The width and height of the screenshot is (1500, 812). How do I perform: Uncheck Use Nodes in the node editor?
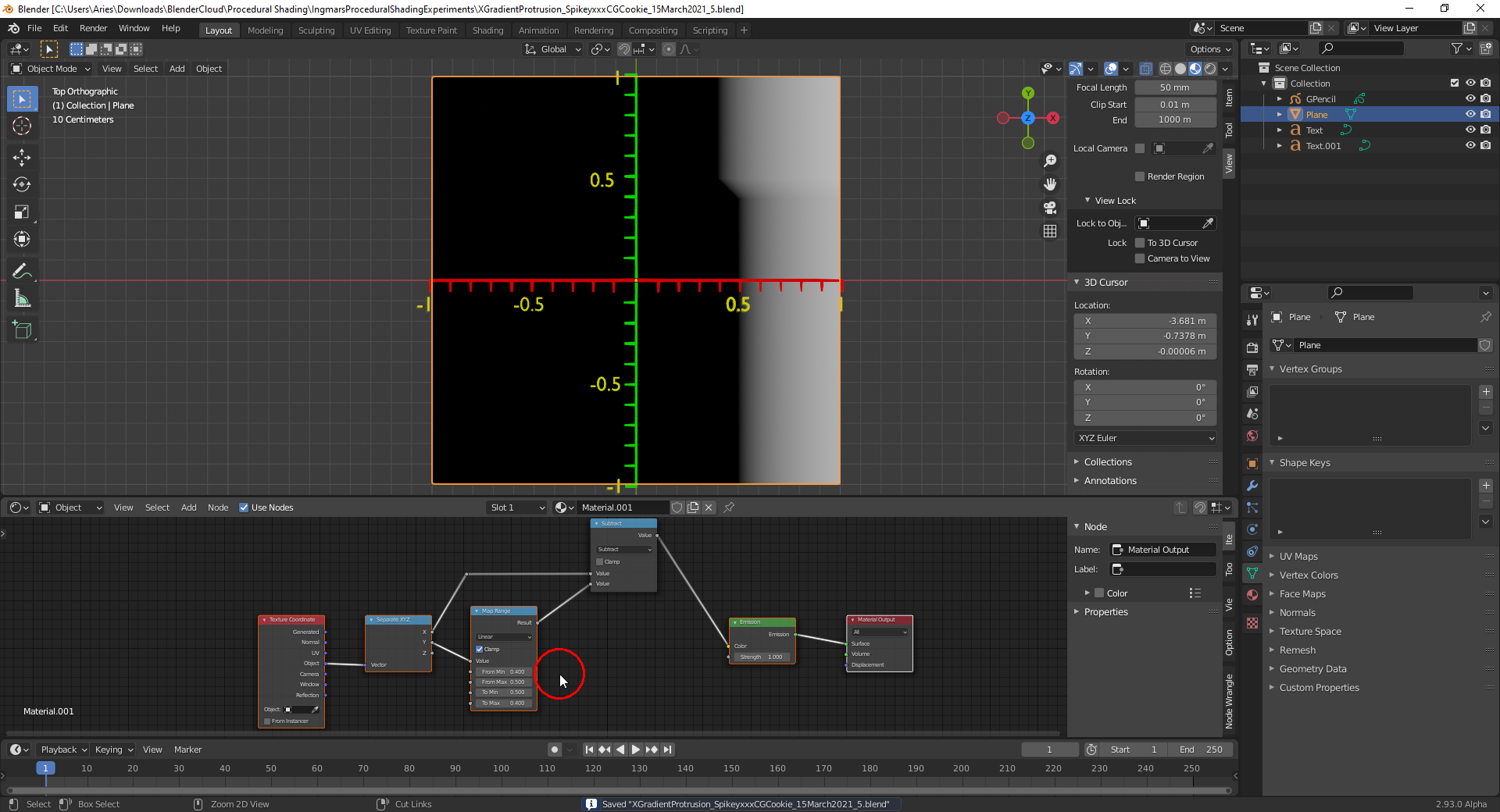click(244, 507)
